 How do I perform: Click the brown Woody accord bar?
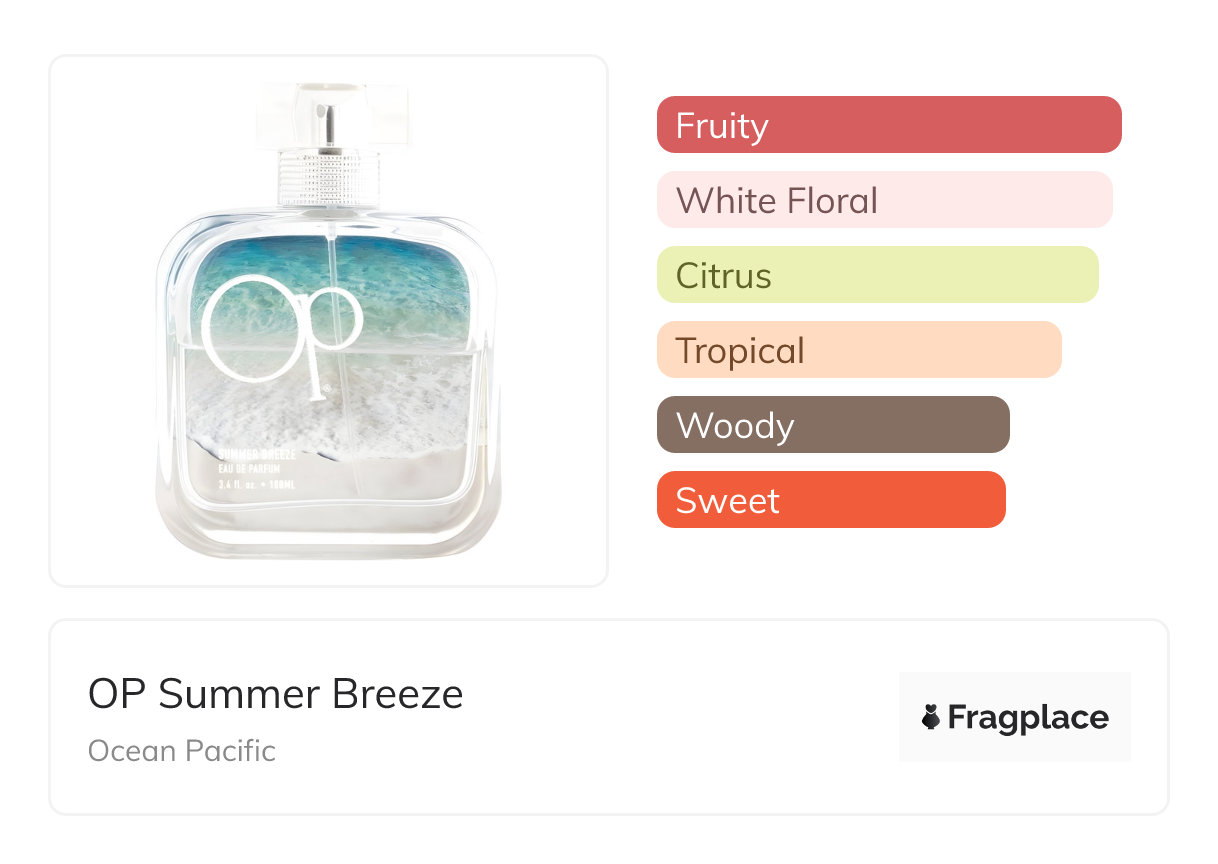[832, 425]
